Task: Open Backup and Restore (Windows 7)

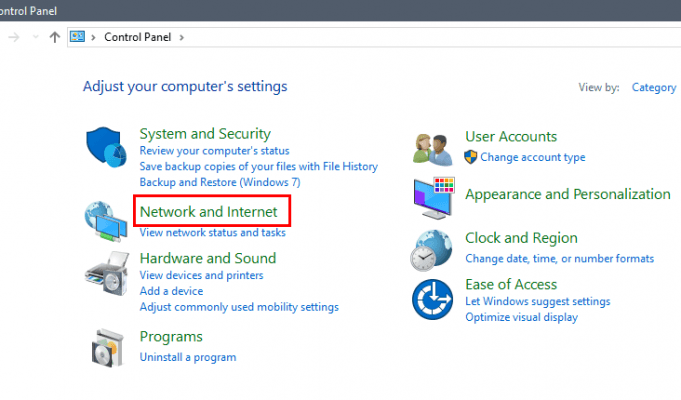Action: point(220,182)
